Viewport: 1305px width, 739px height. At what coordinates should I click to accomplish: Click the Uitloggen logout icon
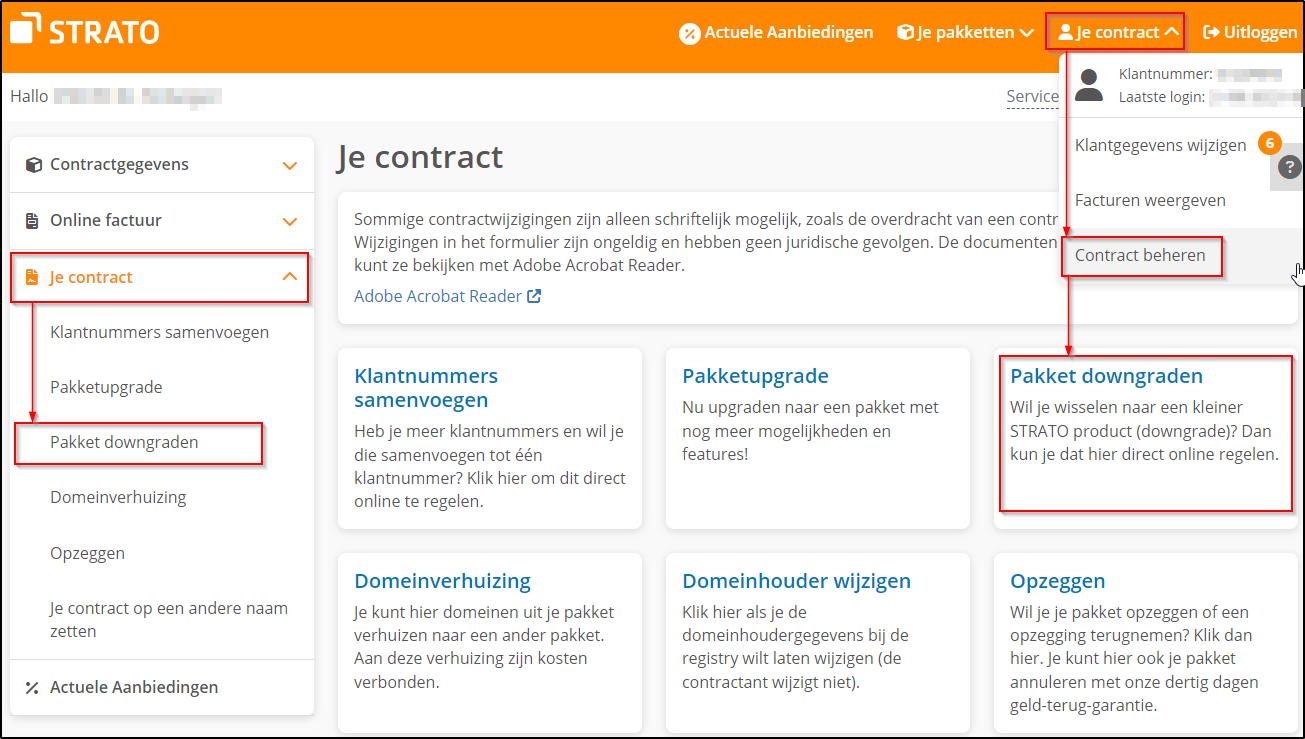(x=1211, y=32)
